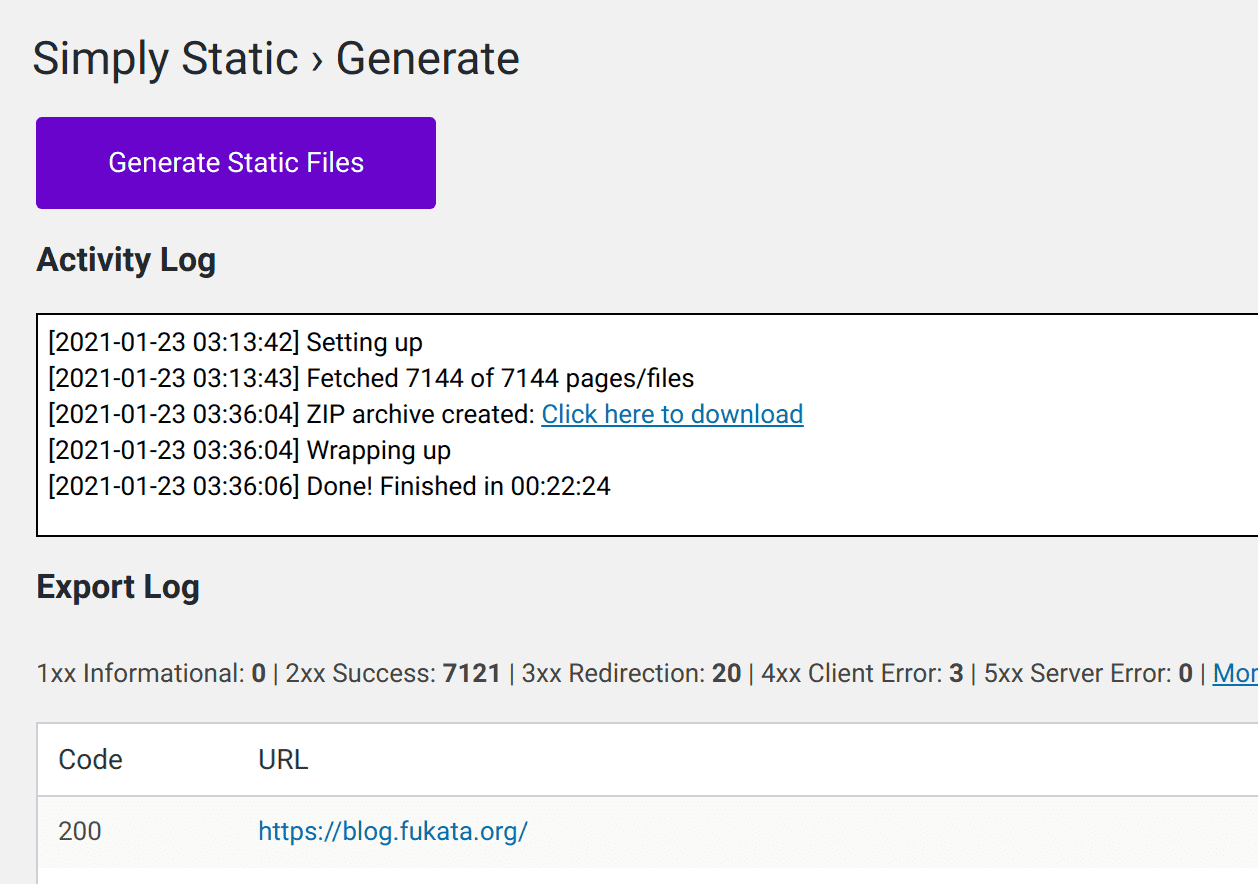Open the blog.fukata.org URL in export log
1258x884 pixels.
pyautogui.click(x=392, y=831)
